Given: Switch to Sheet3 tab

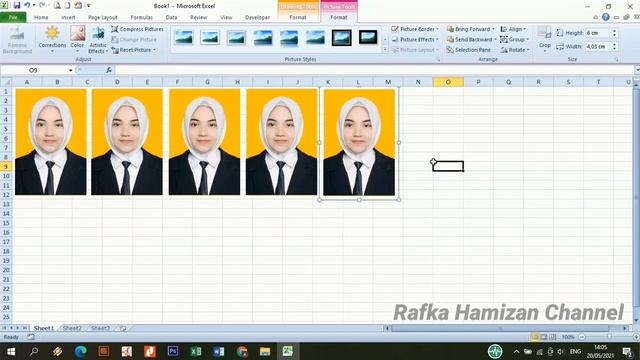Looking at the screenshot, I should [x=100, y=328].
